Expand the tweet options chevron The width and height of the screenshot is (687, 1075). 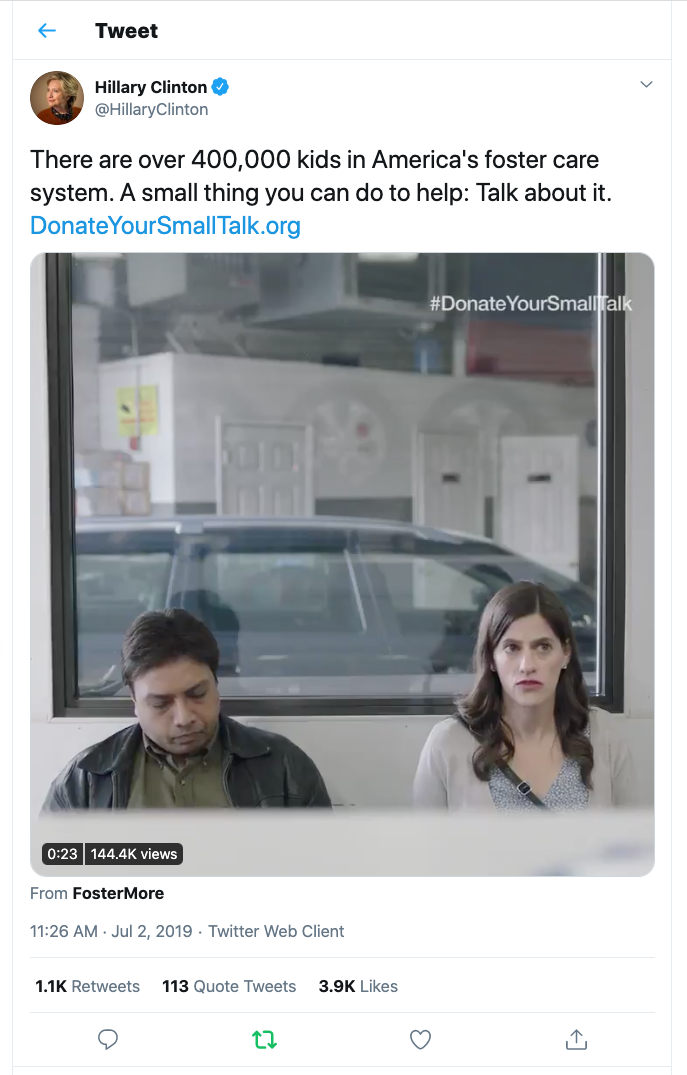pyautogui.click(x=646, y=84)
